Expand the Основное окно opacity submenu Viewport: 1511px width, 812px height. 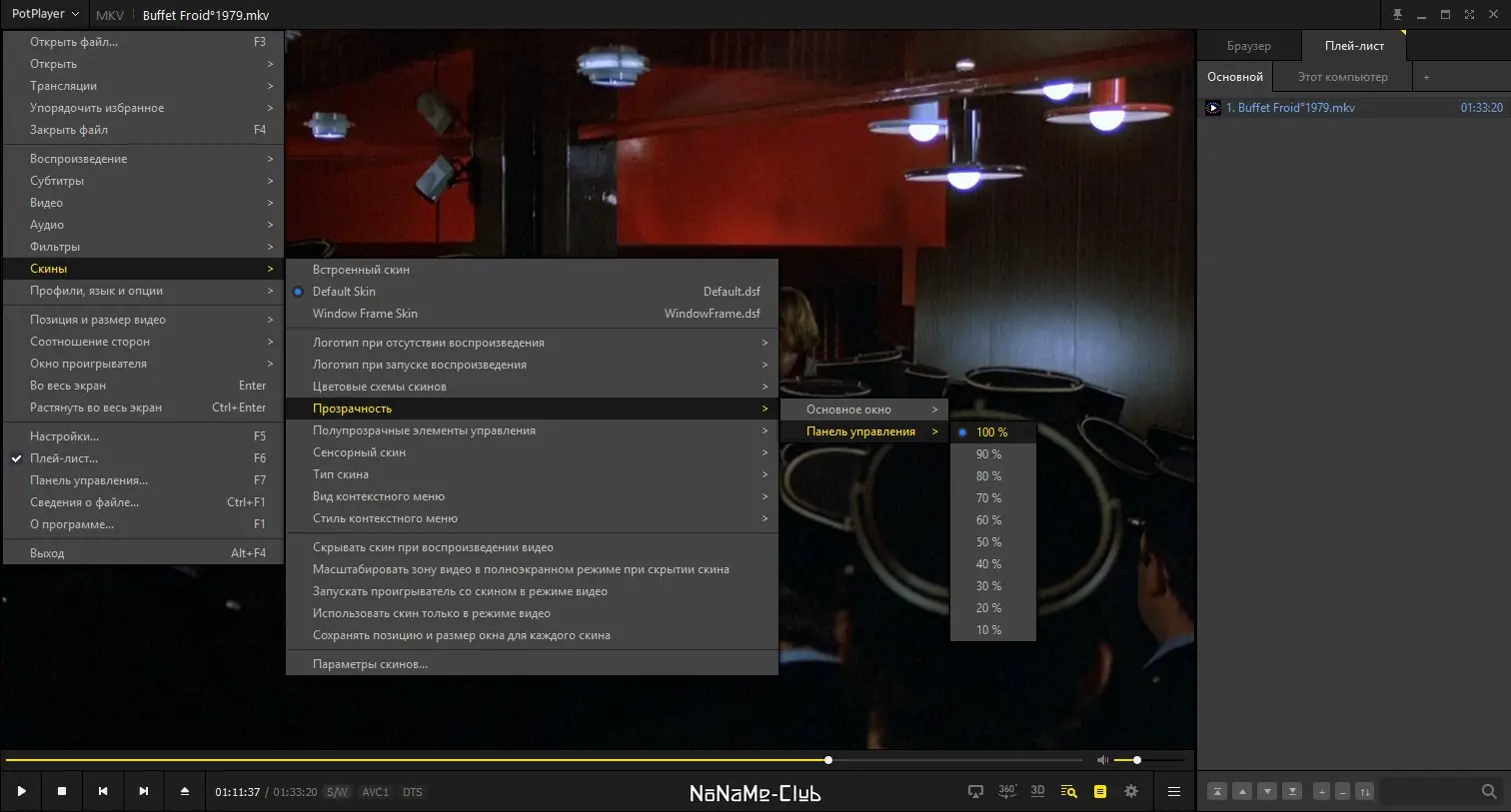coord(863,409)
